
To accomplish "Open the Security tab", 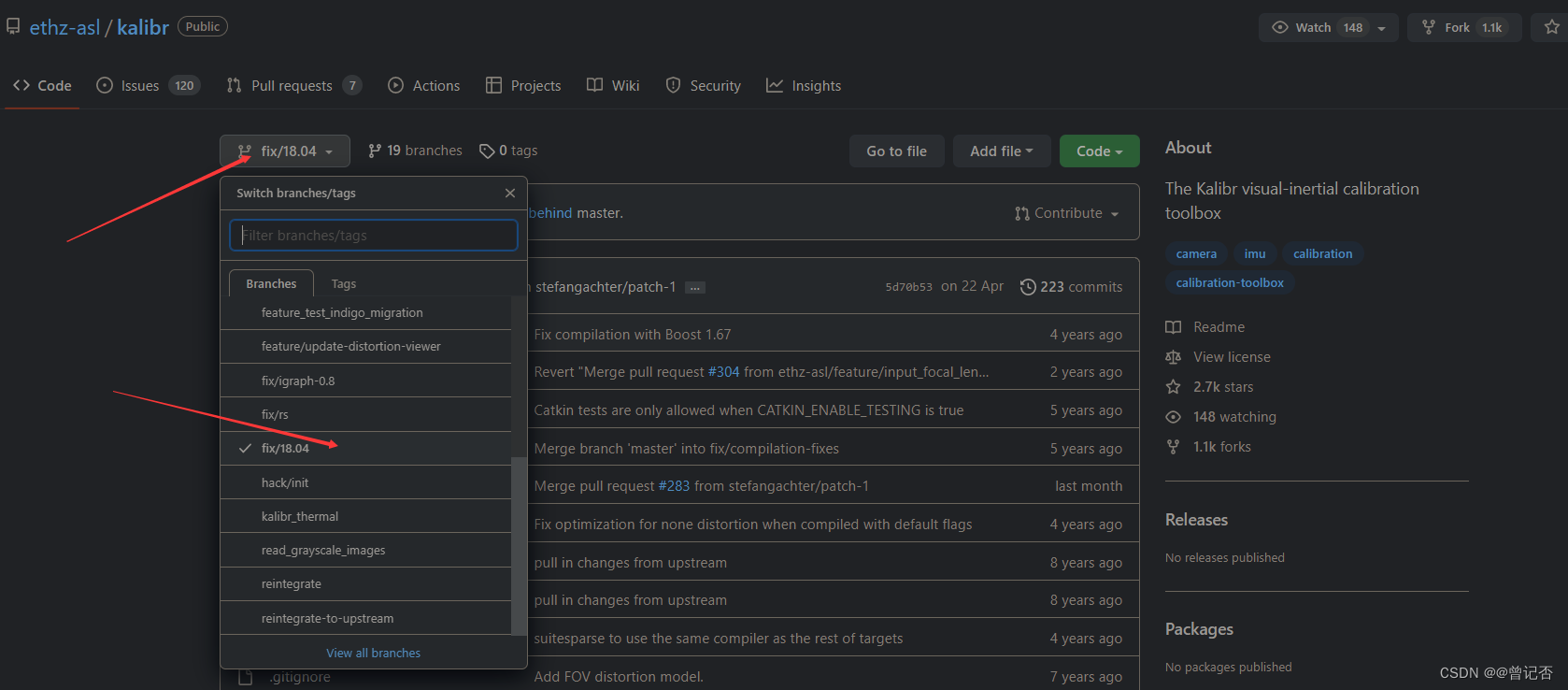I will click(704, 85).
